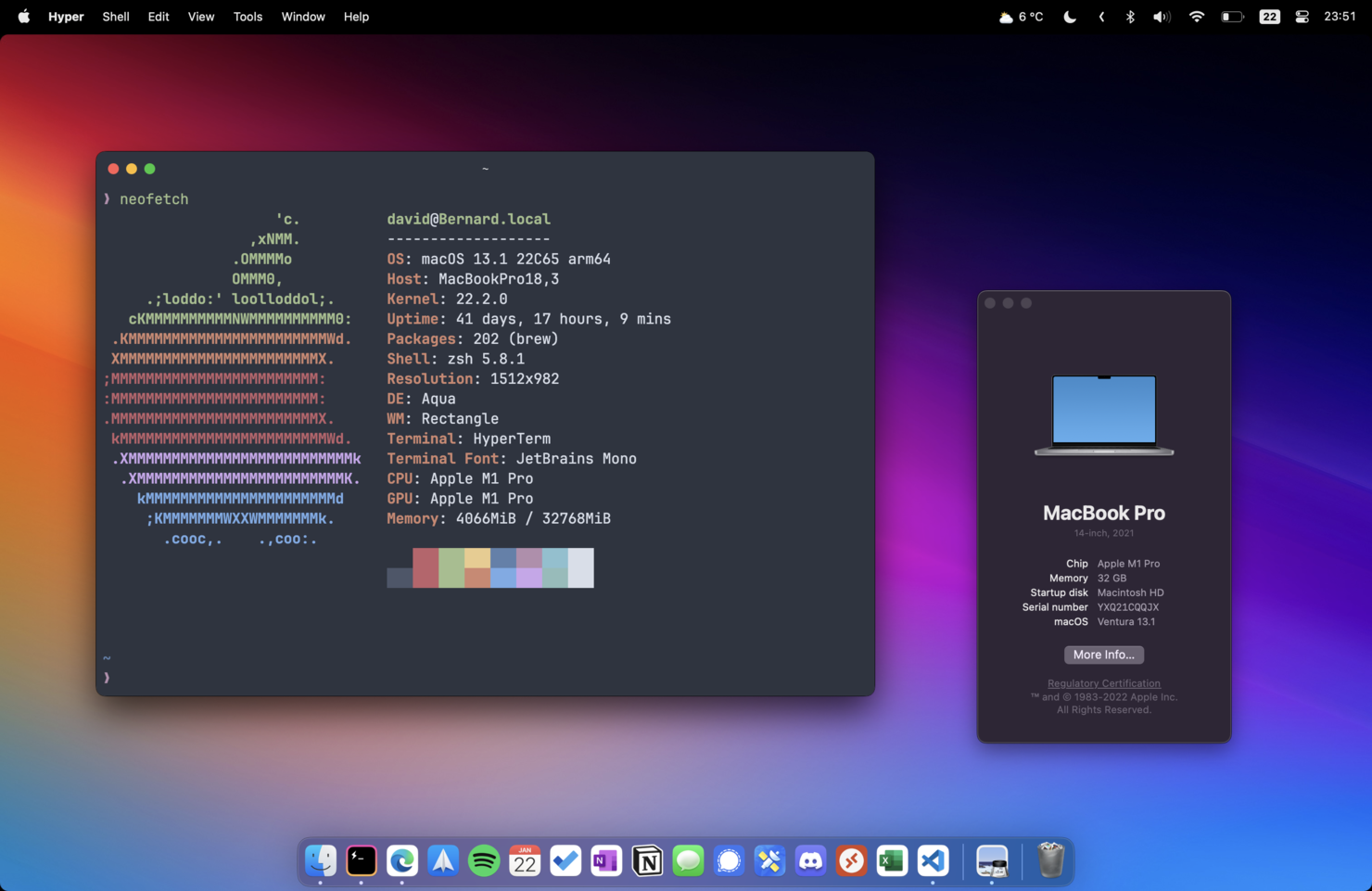Open the Hyper terminal icon in the Dock
1372x891 pixels.
361,860
